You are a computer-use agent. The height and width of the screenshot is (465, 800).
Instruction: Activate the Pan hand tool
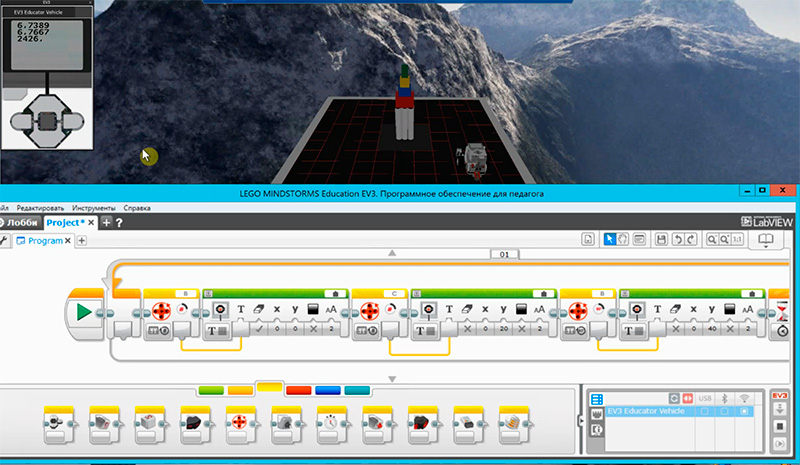(x=622, y=240)
